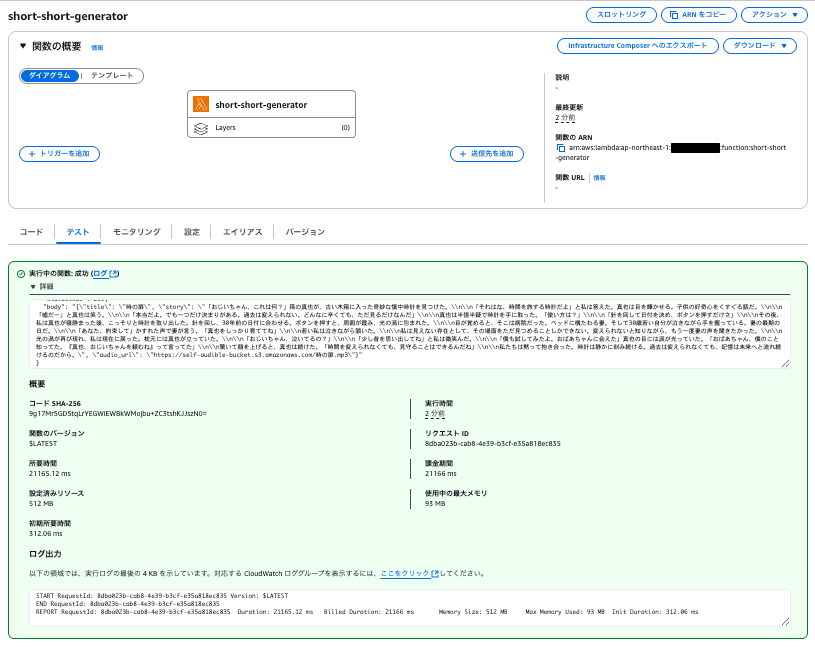This screenshot has width=815, height=647.
Task: Open the ダウンロード dropdown
Action: click(x=760, y=46)
